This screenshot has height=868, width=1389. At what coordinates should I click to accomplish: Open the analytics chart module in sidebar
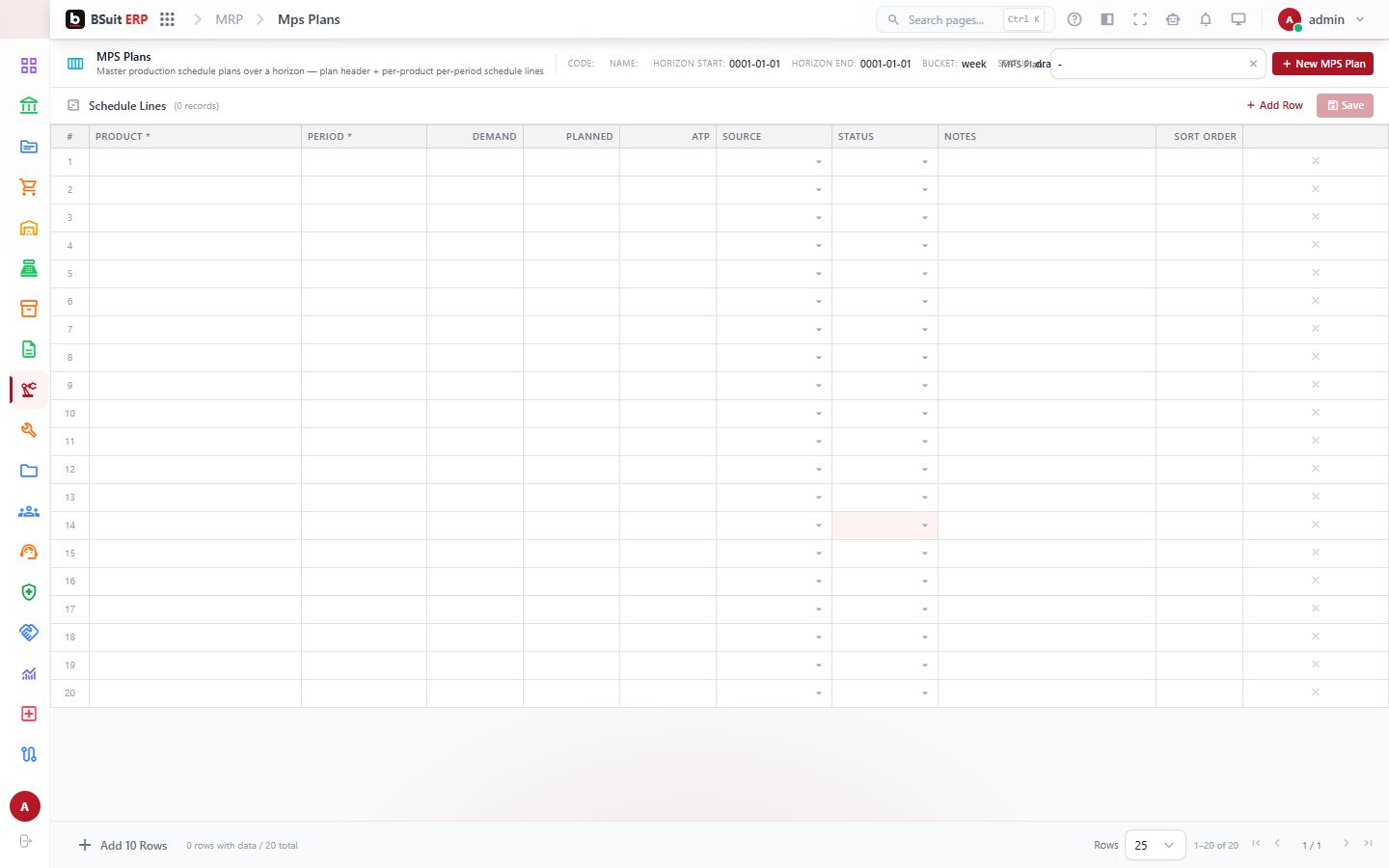[x=29, y=673]
